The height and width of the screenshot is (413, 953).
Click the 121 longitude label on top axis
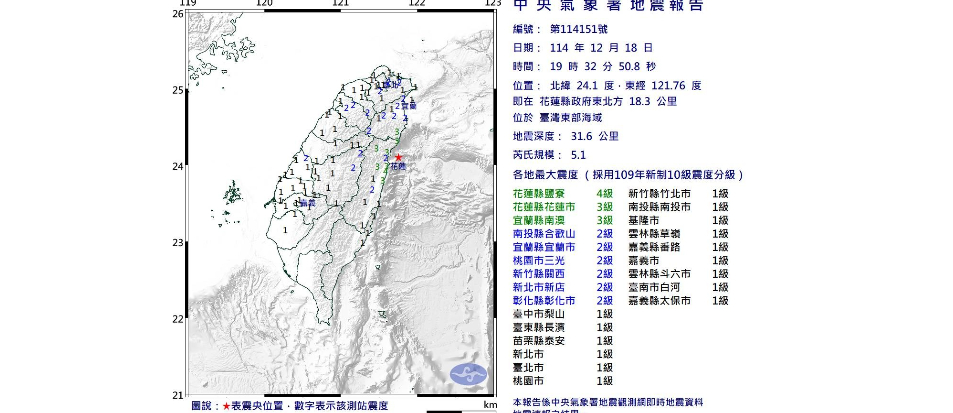(x=341, y=4)
